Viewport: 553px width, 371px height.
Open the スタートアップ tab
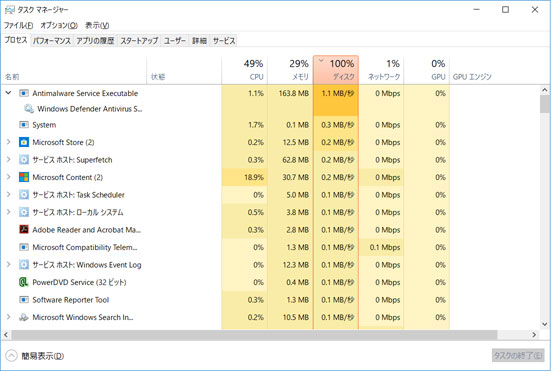139,41
